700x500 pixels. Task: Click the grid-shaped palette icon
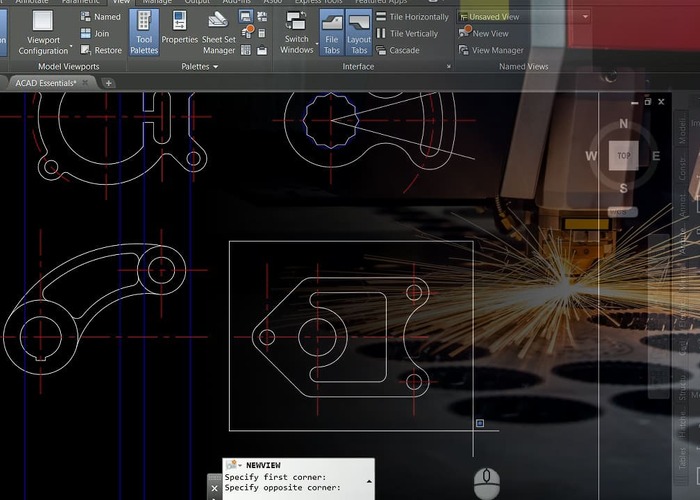click(x=246, y=50)
